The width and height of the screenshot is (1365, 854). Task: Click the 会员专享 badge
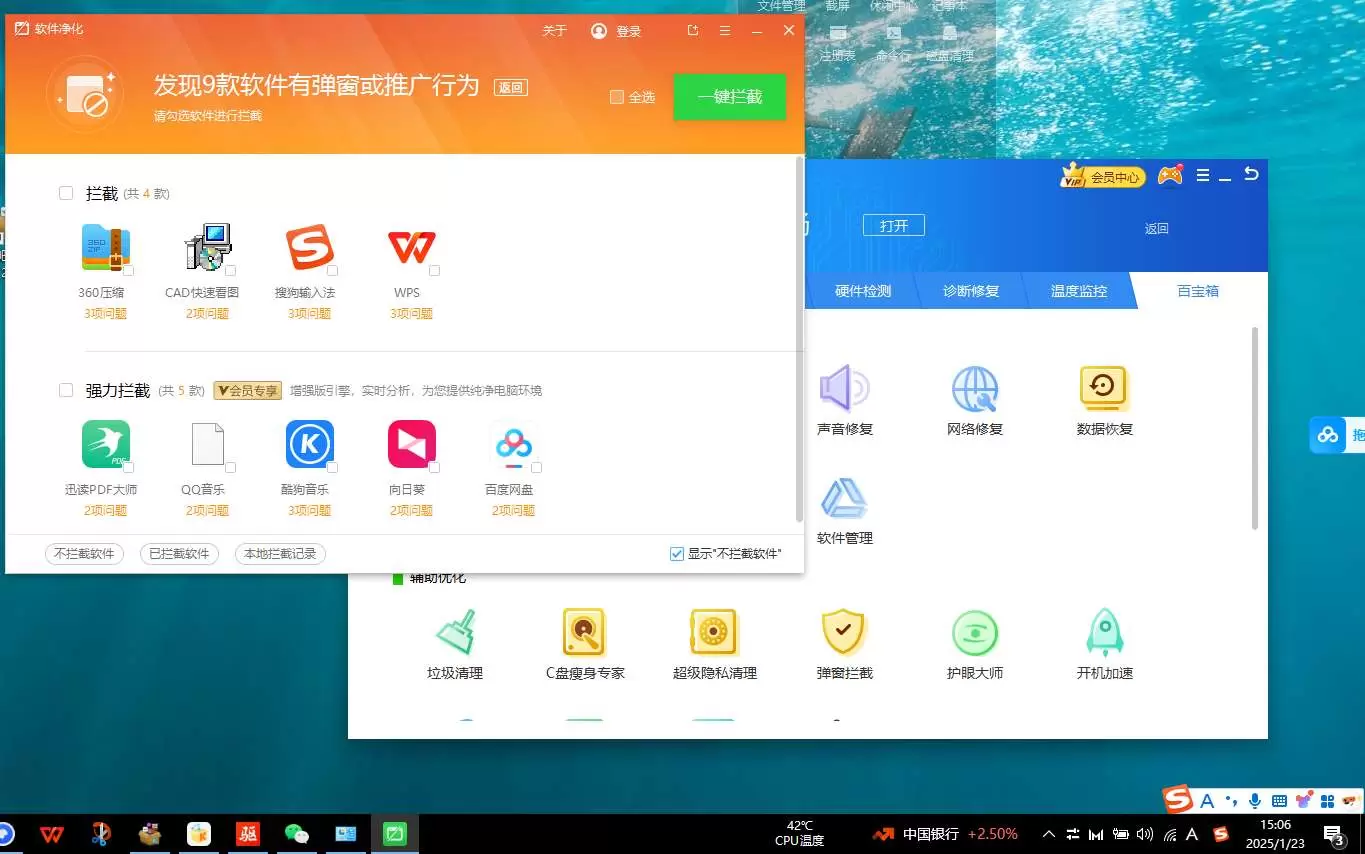point(248,390)
